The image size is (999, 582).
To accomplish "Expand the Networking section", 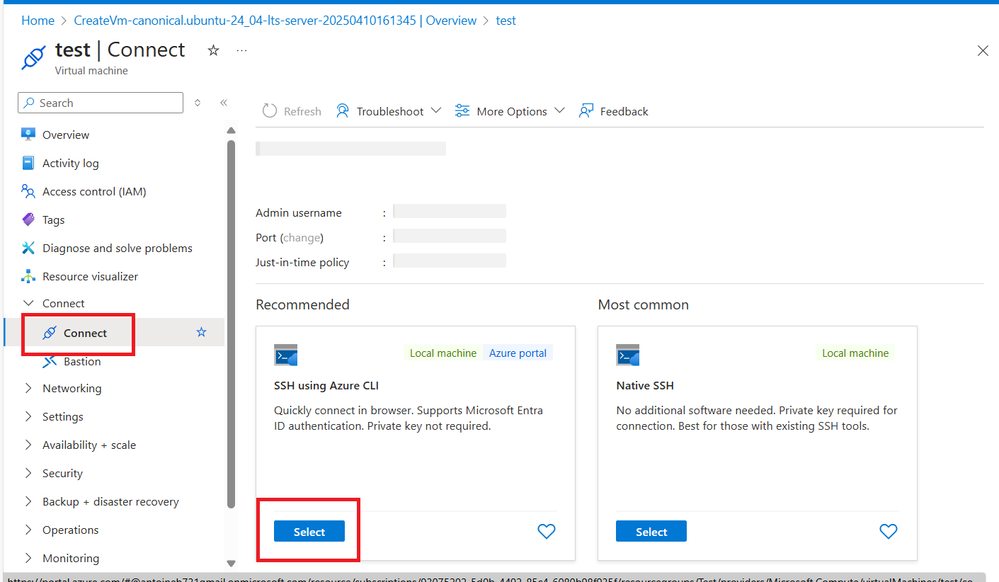I will (28, 388).
